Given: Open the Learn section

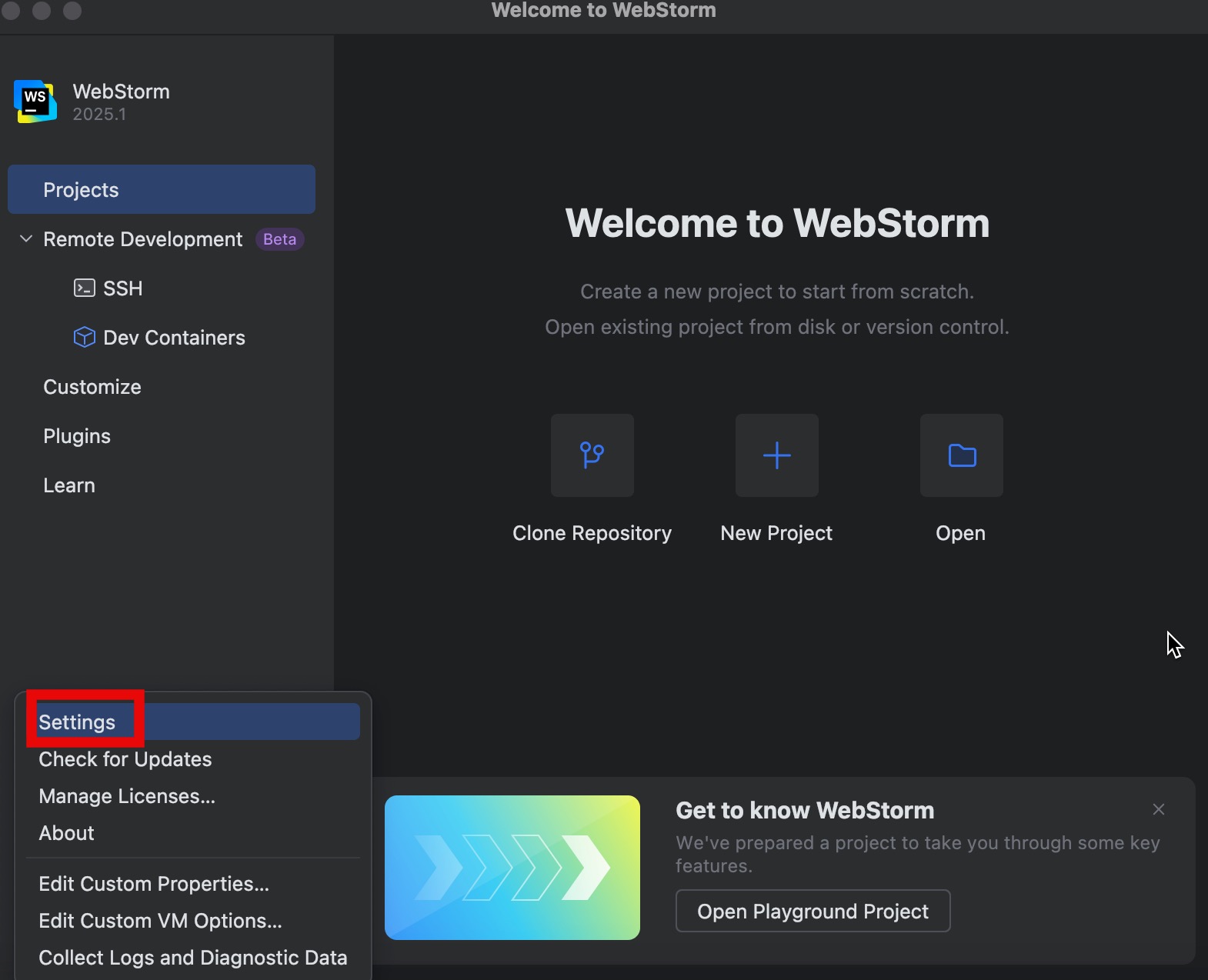Looking at the screenshot, I should [69, 485].
